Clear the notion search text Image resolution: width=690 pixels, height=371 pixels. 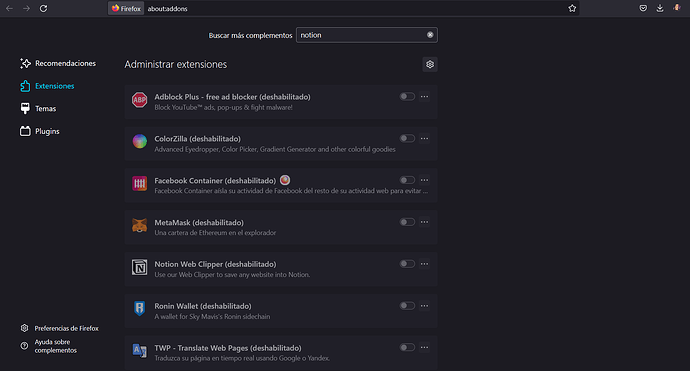click(430, 35)
